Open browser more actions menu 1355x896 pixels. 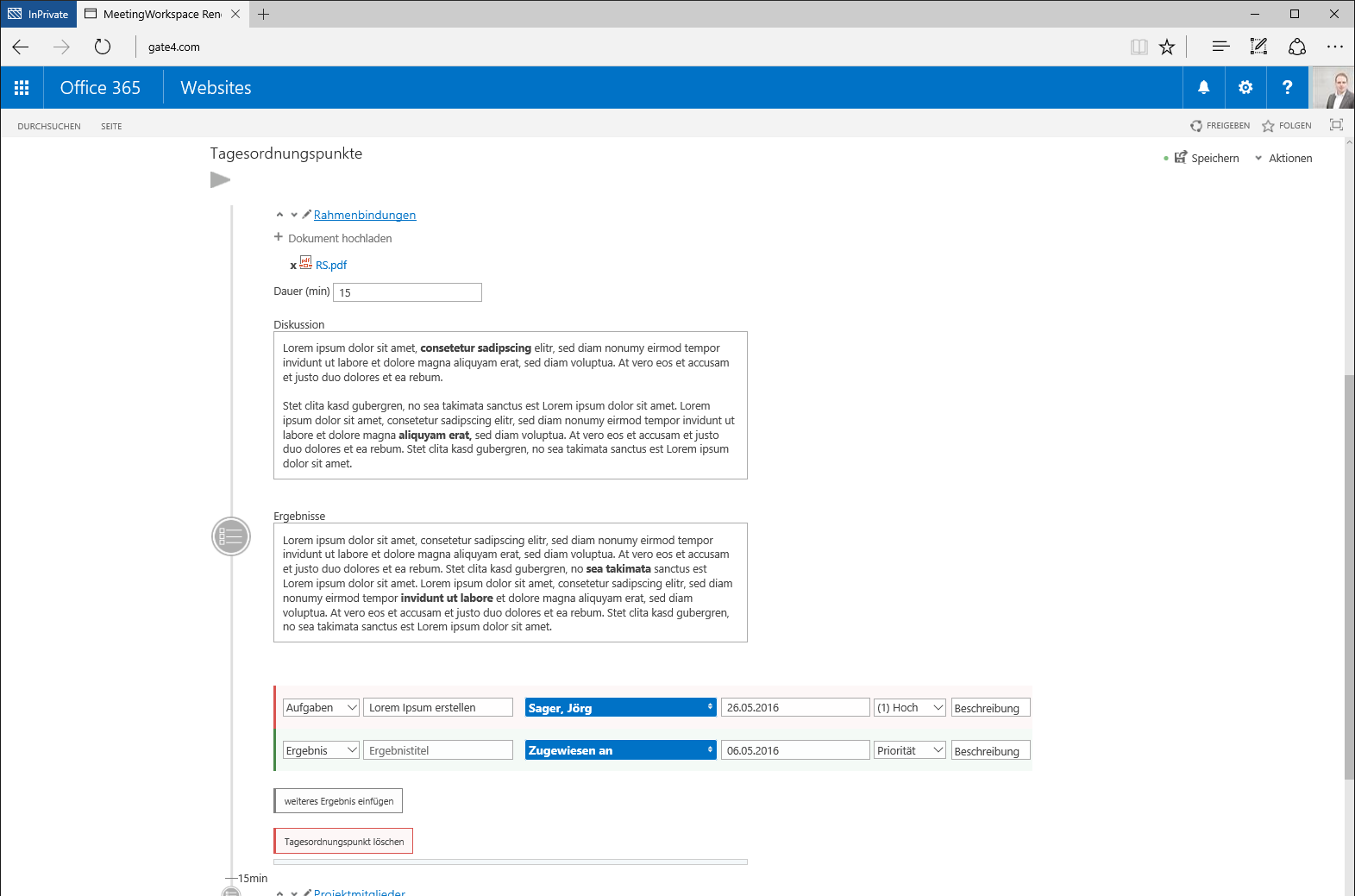[x=1335, y=47]
